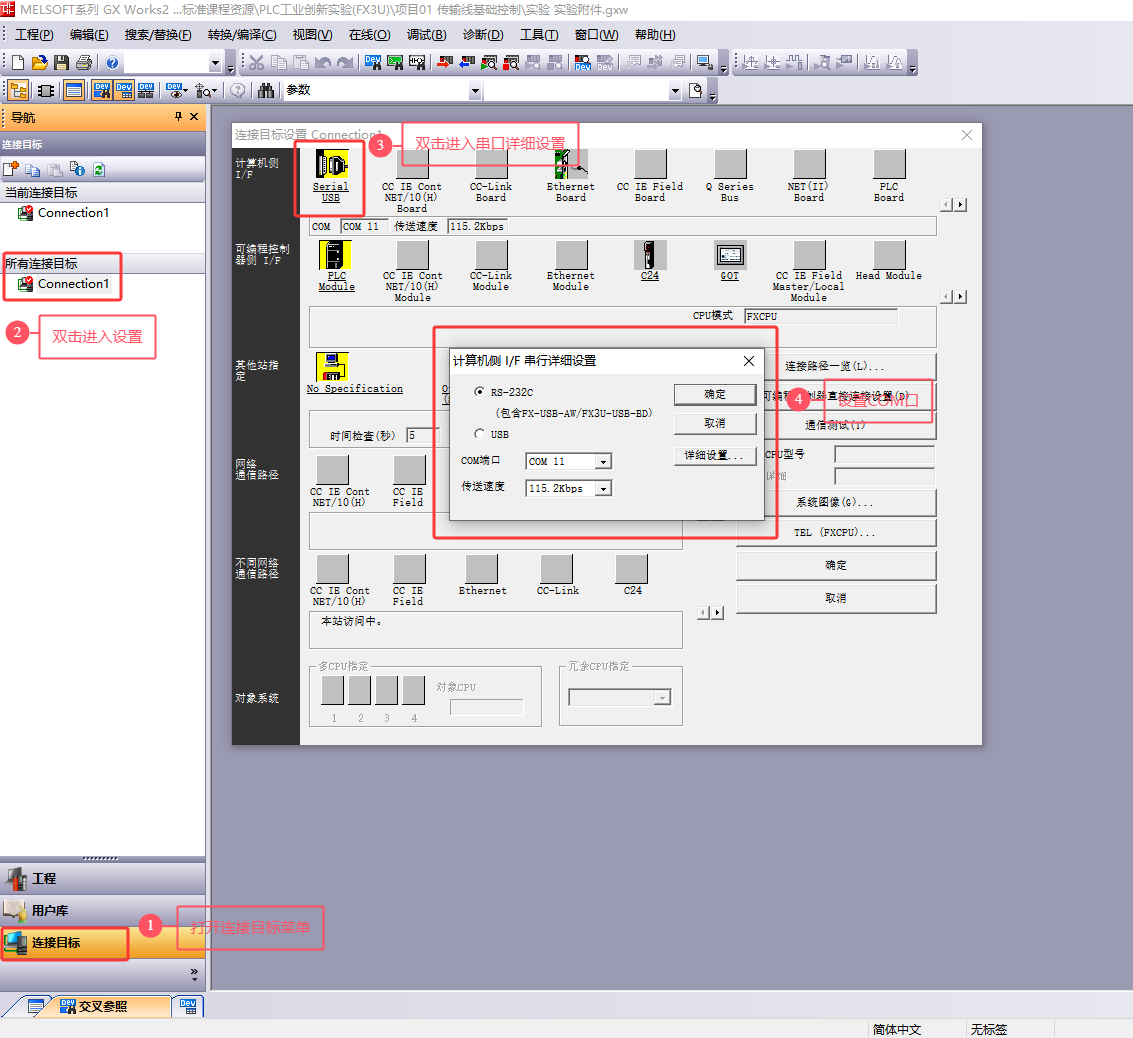Screen dimensions: 1133x1038
Task: Click the Write to PLC red arrow icon
Action: 445,63
